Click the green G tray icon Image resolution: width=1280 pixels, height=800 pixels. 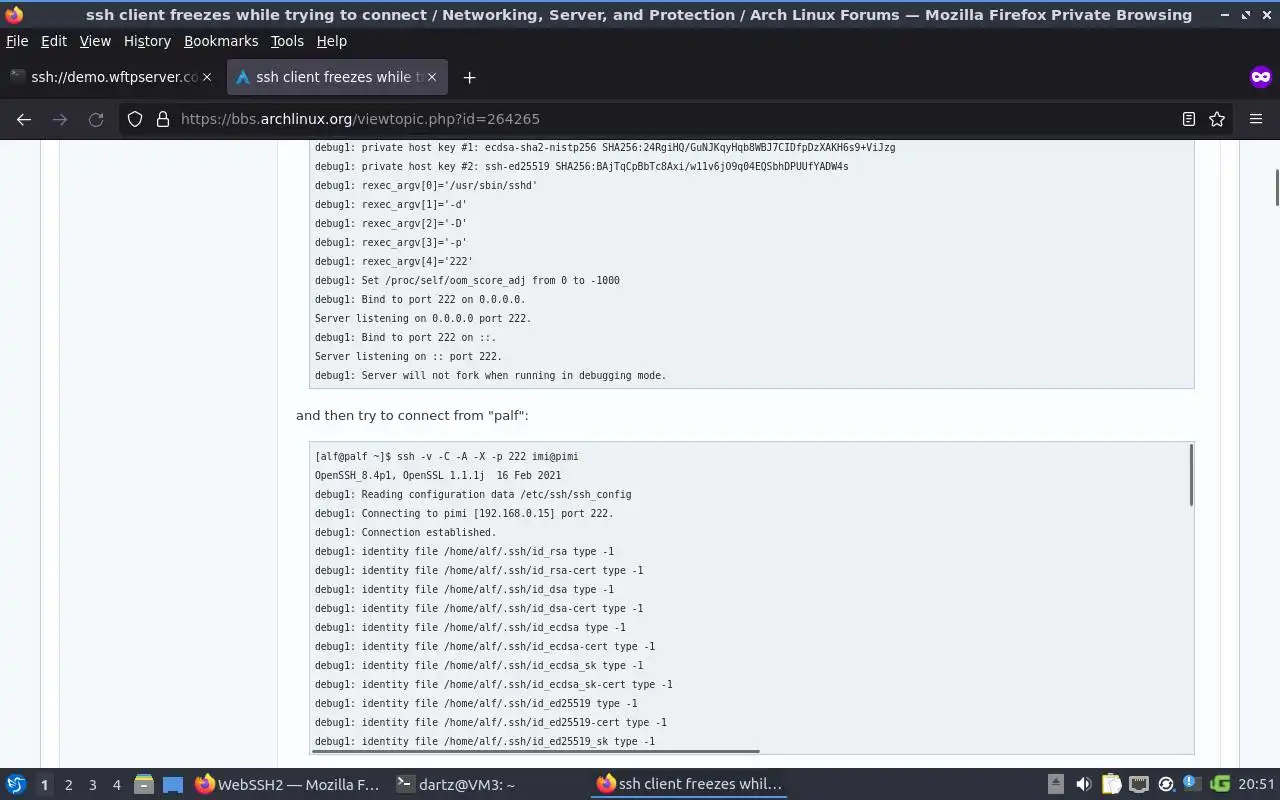tap(1220, 785)
